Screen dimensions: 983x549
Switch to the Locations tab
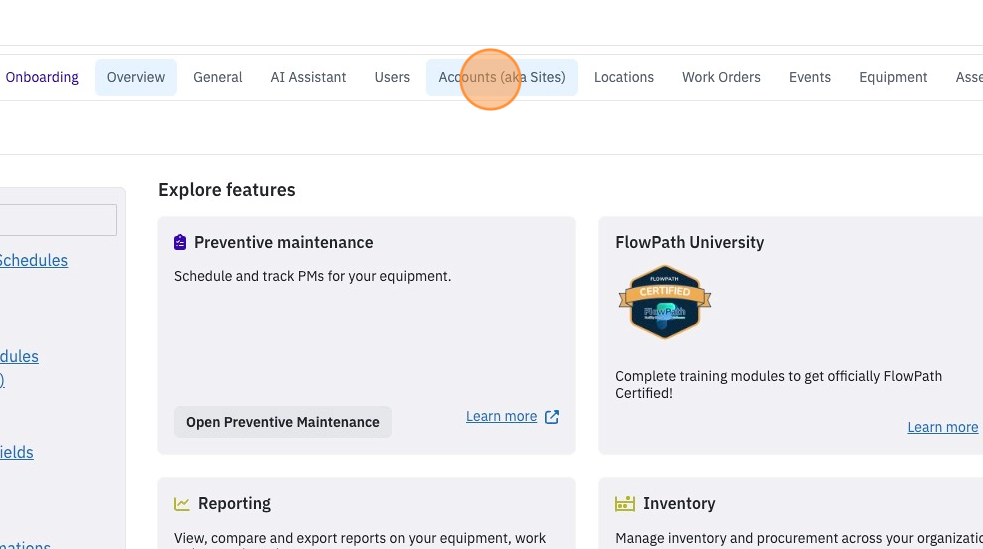(x=624, y=77)
